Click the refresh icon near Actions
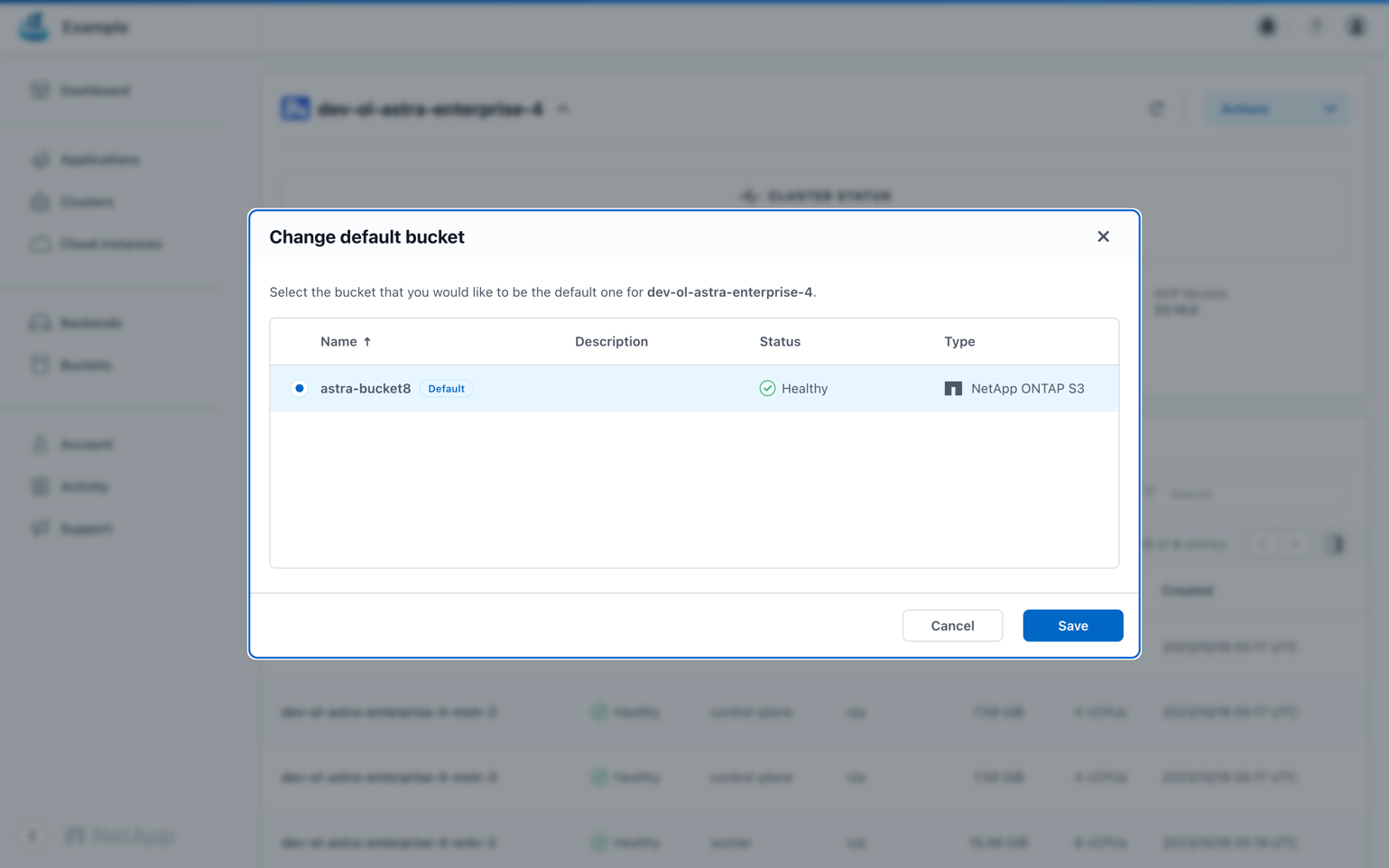The image size is (1389, 868). 1157,109
